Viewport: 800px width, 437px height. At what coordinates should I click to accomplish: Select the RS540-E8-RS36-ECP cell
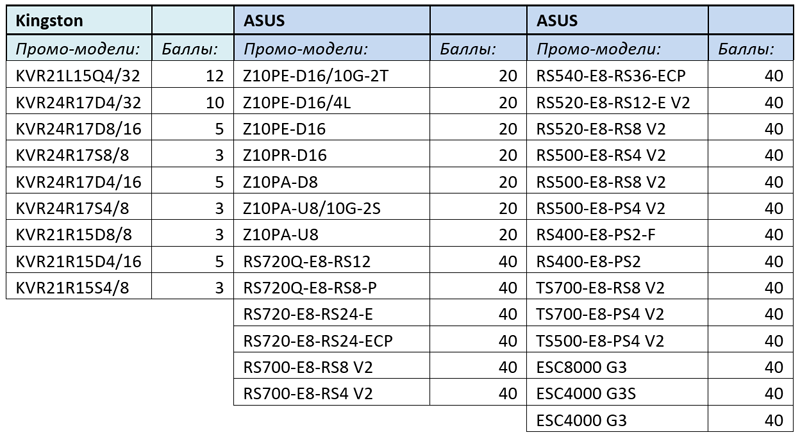tap(617, 75)
